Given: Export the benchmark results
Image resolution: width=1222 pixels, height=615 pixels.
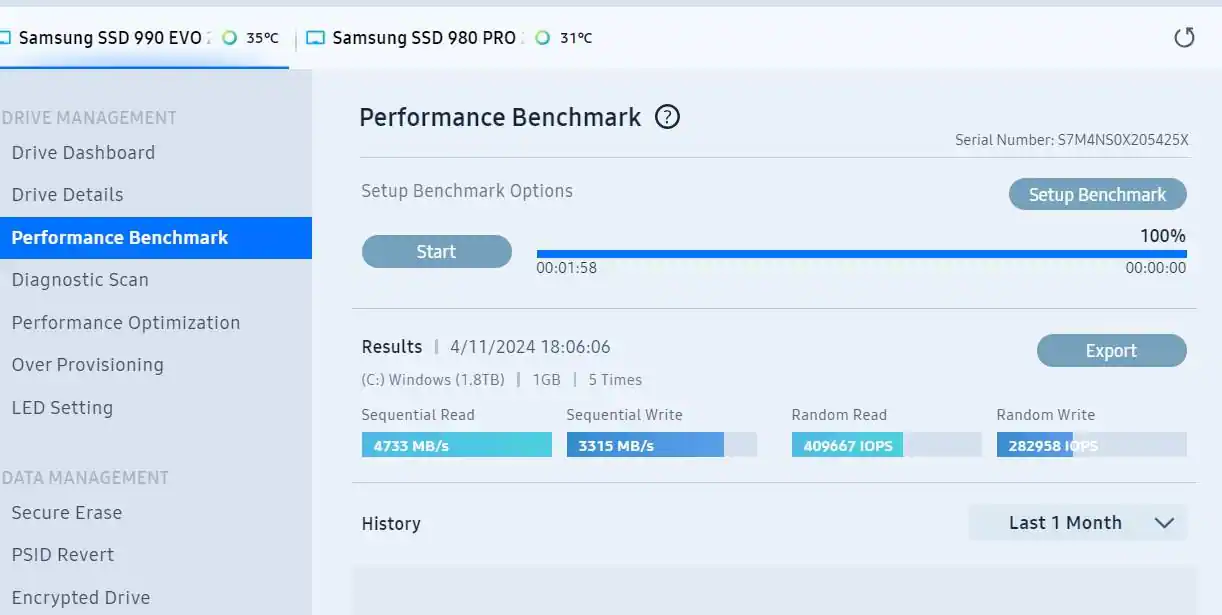Looking at the screenshot, I should click(x=1111, y=351).
